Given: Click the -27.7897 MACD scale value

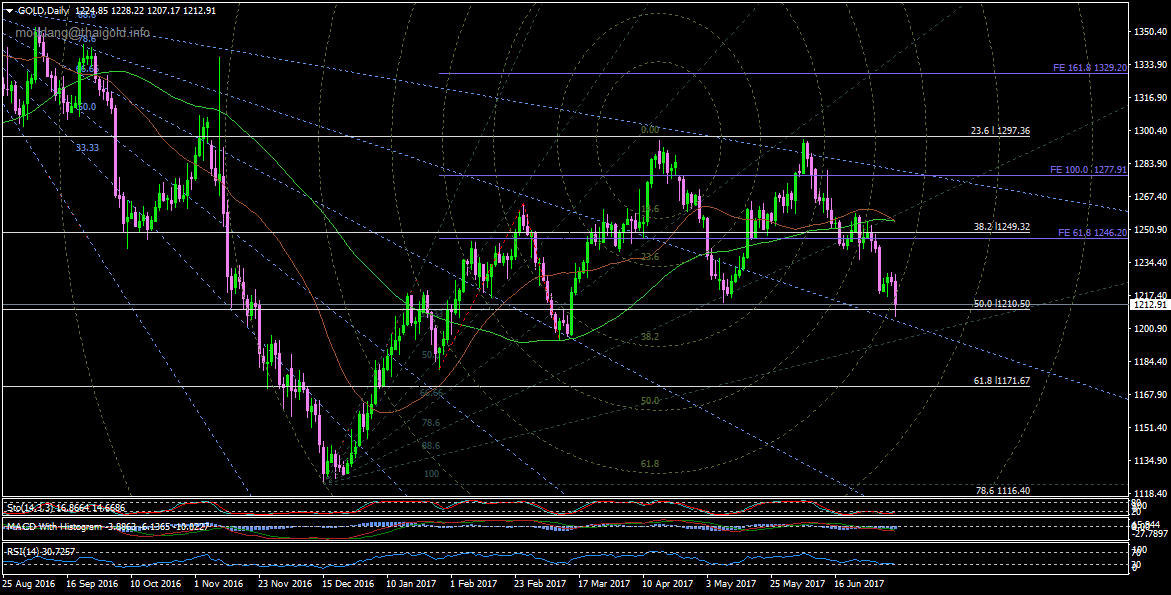Looking at the screenshot, I should tap(1152, 533).
